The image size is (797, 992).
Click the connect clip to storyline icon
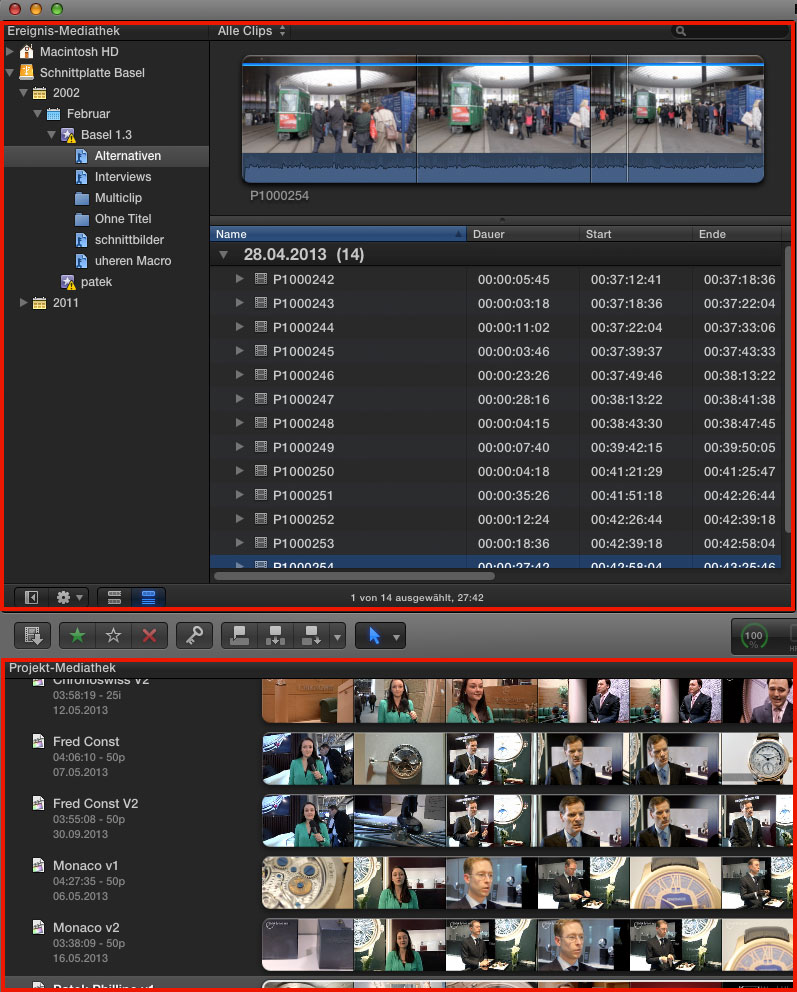[239, 635]
